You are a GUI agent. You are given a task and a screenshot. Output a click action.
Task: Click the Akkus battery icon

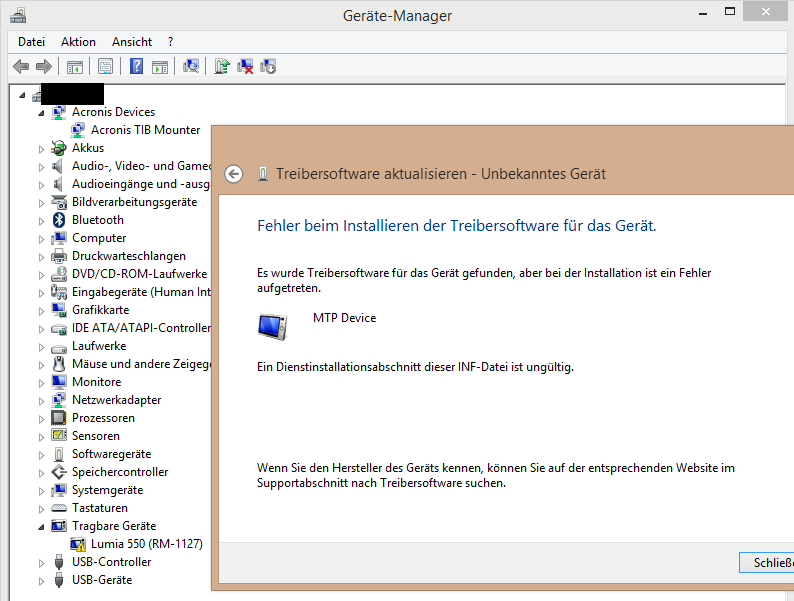[x=59, y=148]
